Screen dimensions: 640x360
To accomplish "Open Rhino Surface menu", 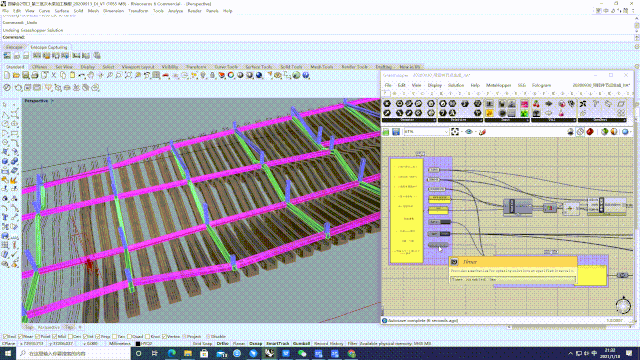I will pyautogui.click(x=62, y=11).
